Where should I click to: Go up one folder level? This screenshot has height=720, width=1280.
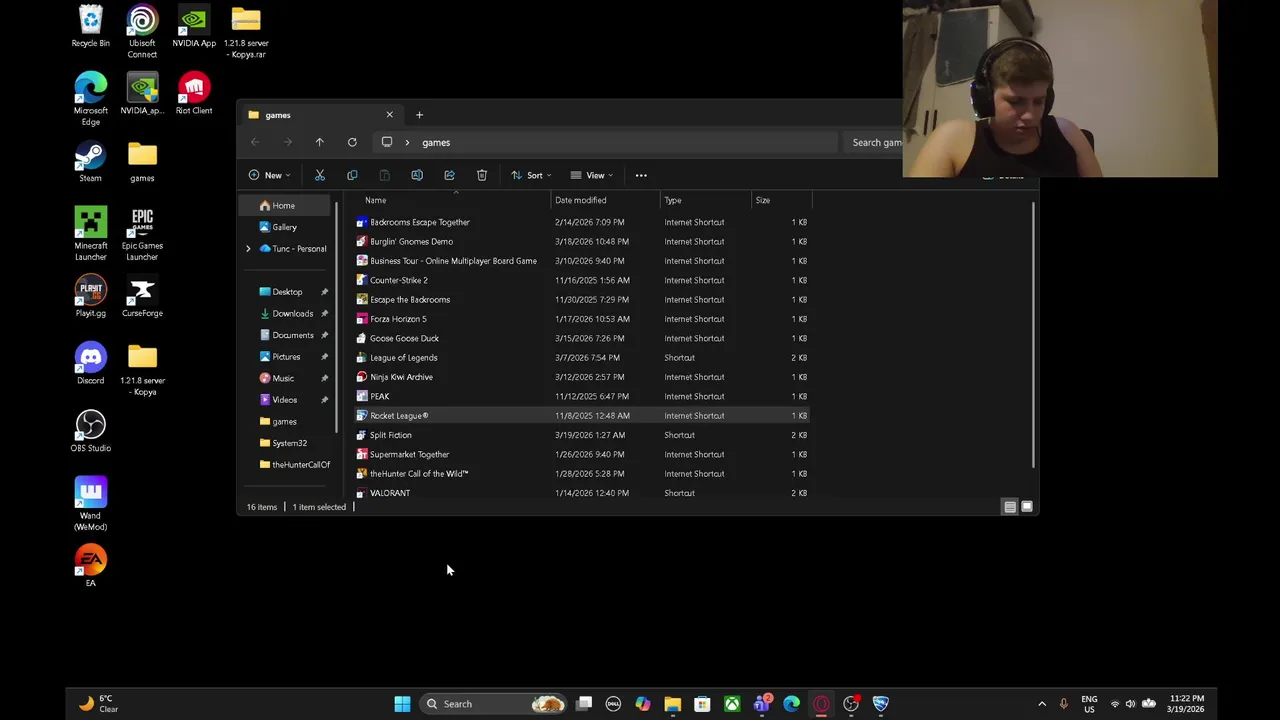coord(319,142)
